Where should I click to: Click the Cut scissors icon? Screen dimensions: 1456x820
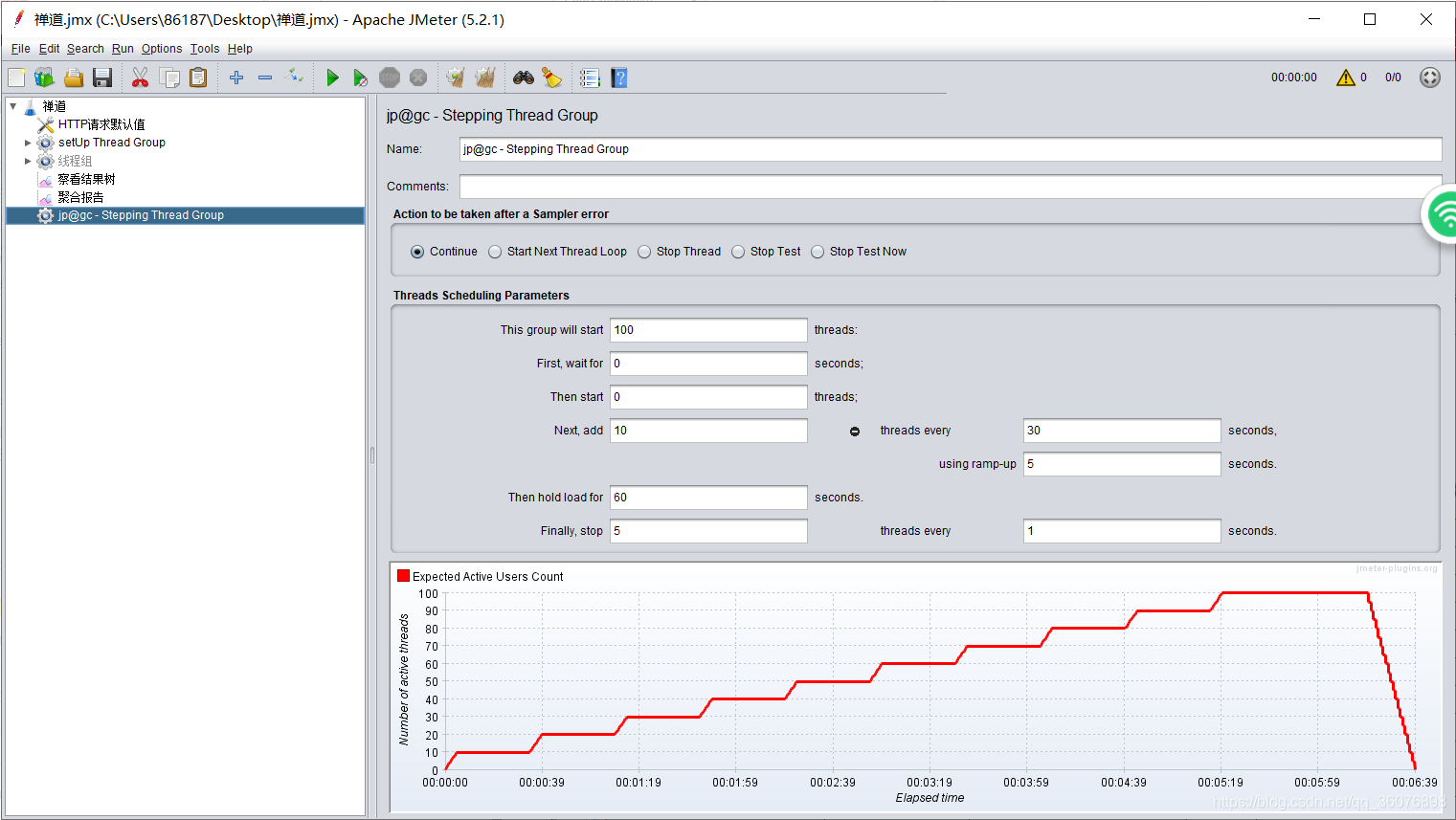(140, 78)
